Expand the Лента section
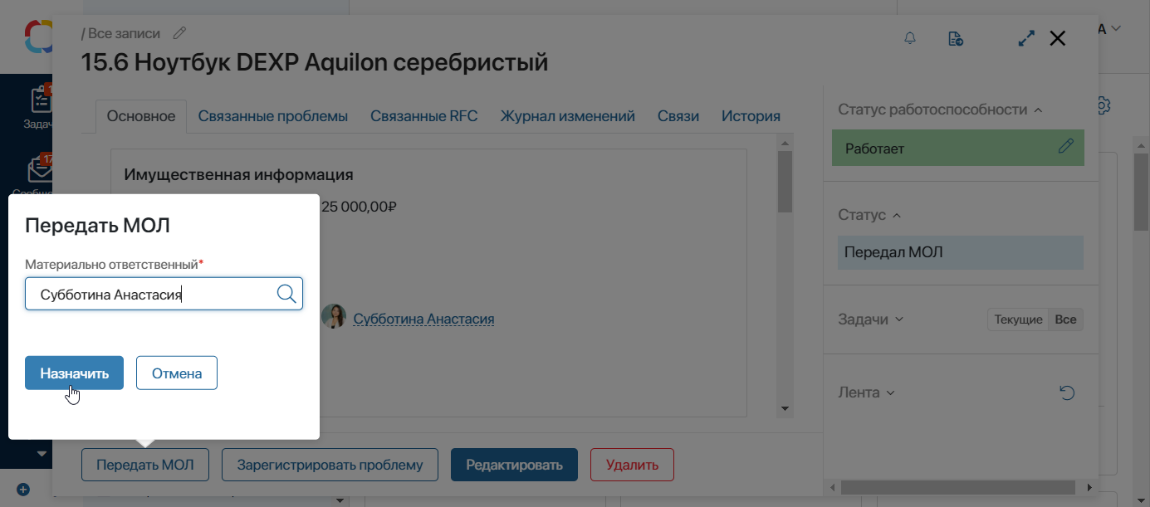The height and width of the screenshot is (507, 1150). click(890, 393)
